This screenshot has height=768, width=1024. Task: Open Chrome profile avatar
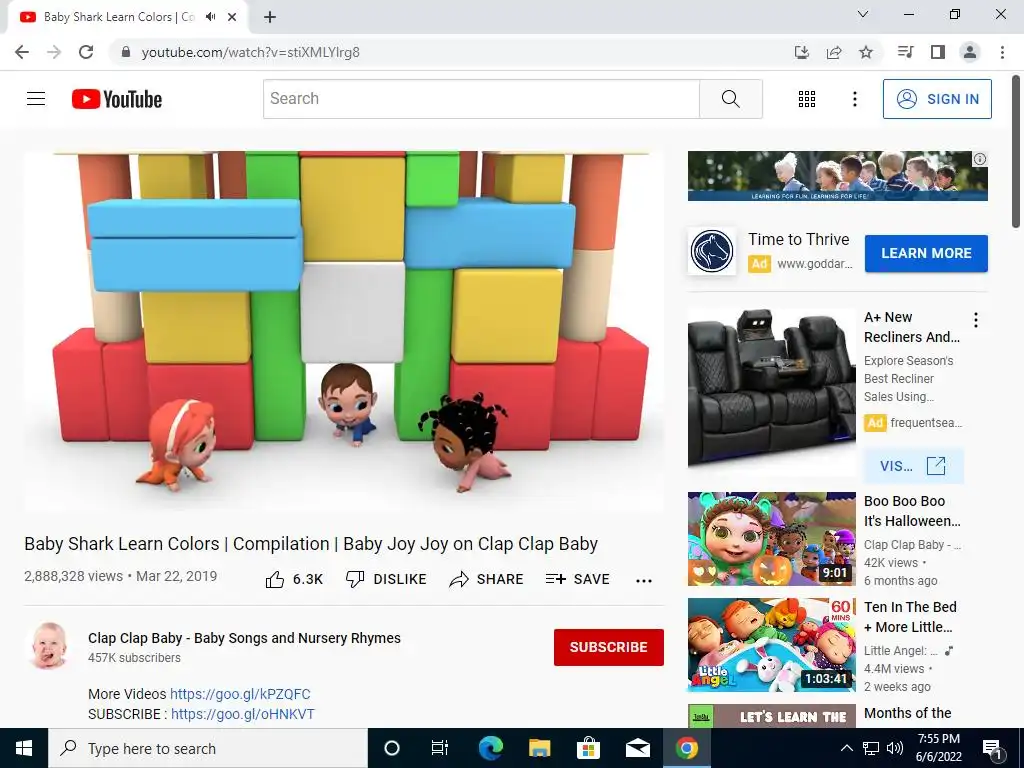(970, 52)
